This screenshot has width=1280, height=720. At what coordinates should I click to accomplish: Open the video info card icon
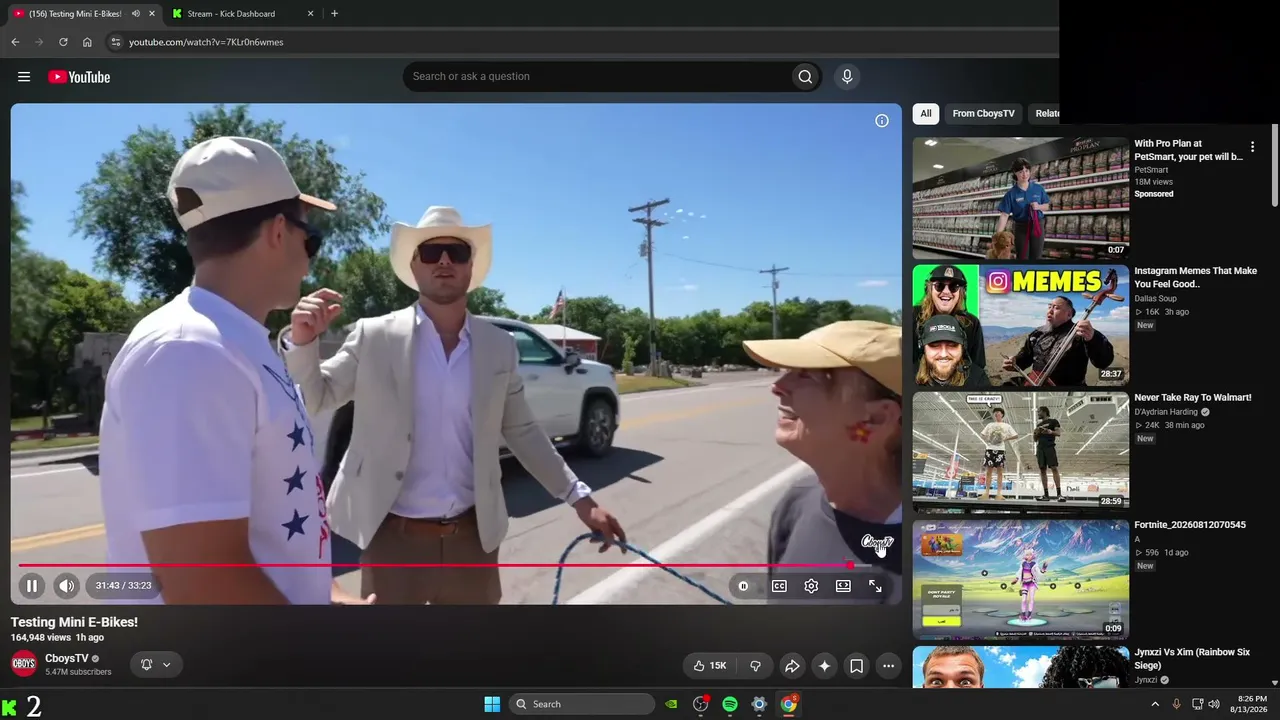coord(882,121)
